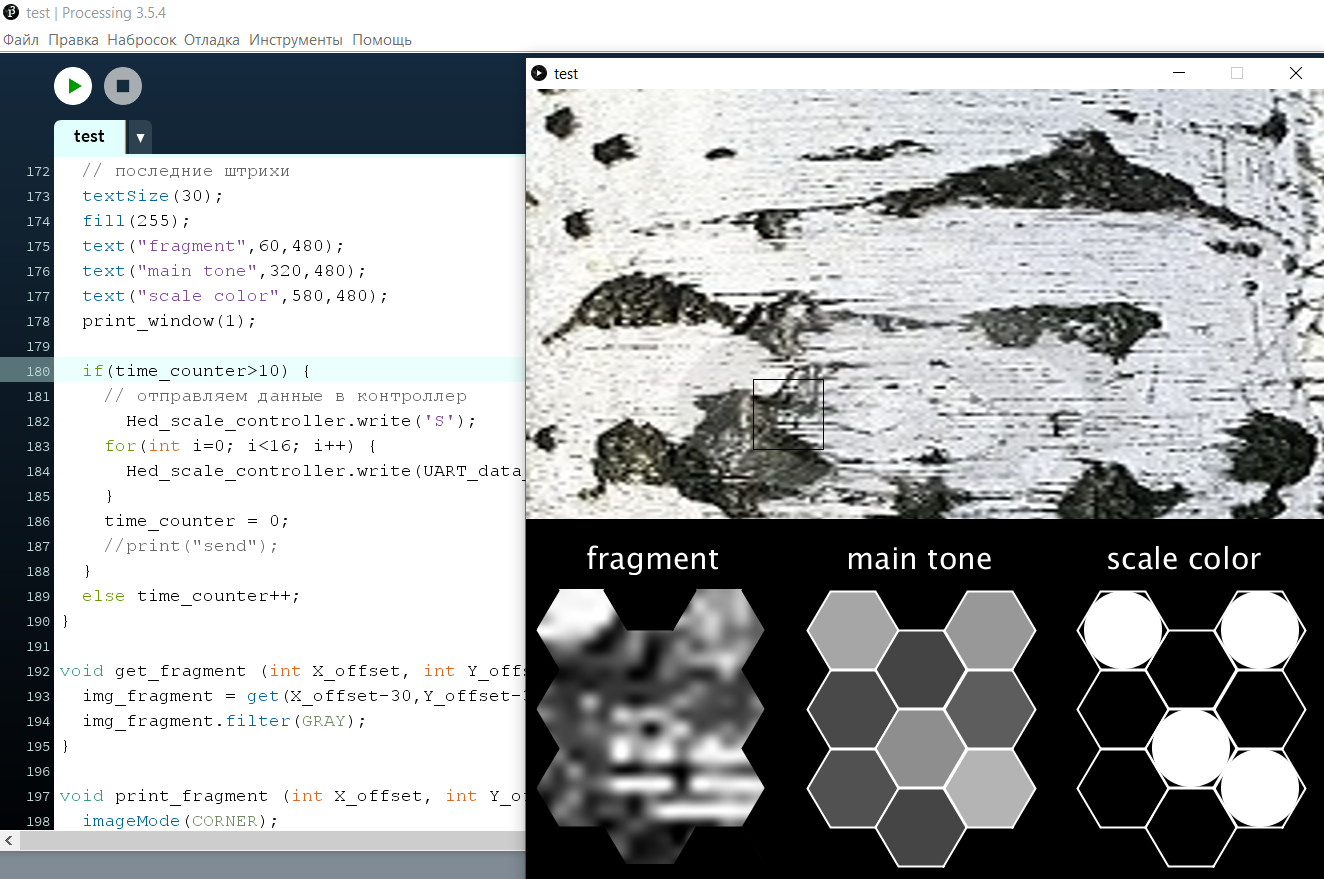
Task: Click the line text("scale color",580,480);
Action: click(x=235, y=296)
